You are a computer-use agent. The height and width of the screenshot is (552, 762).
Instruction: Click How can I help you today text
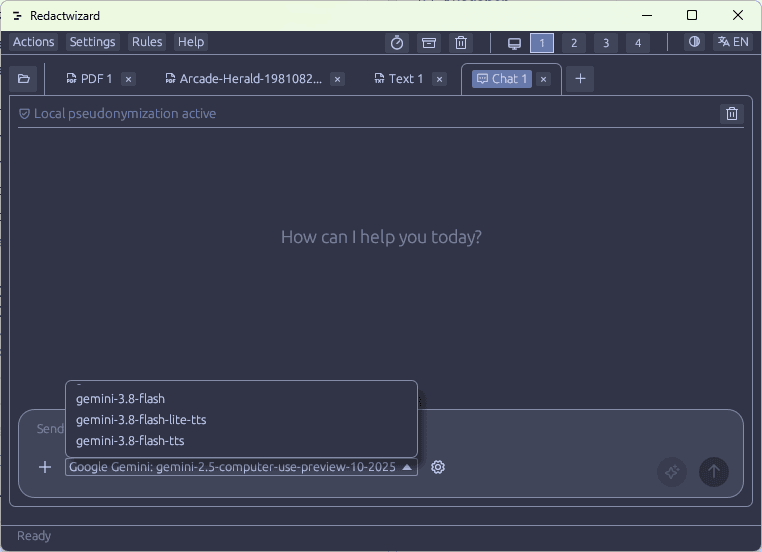point(381,237)
